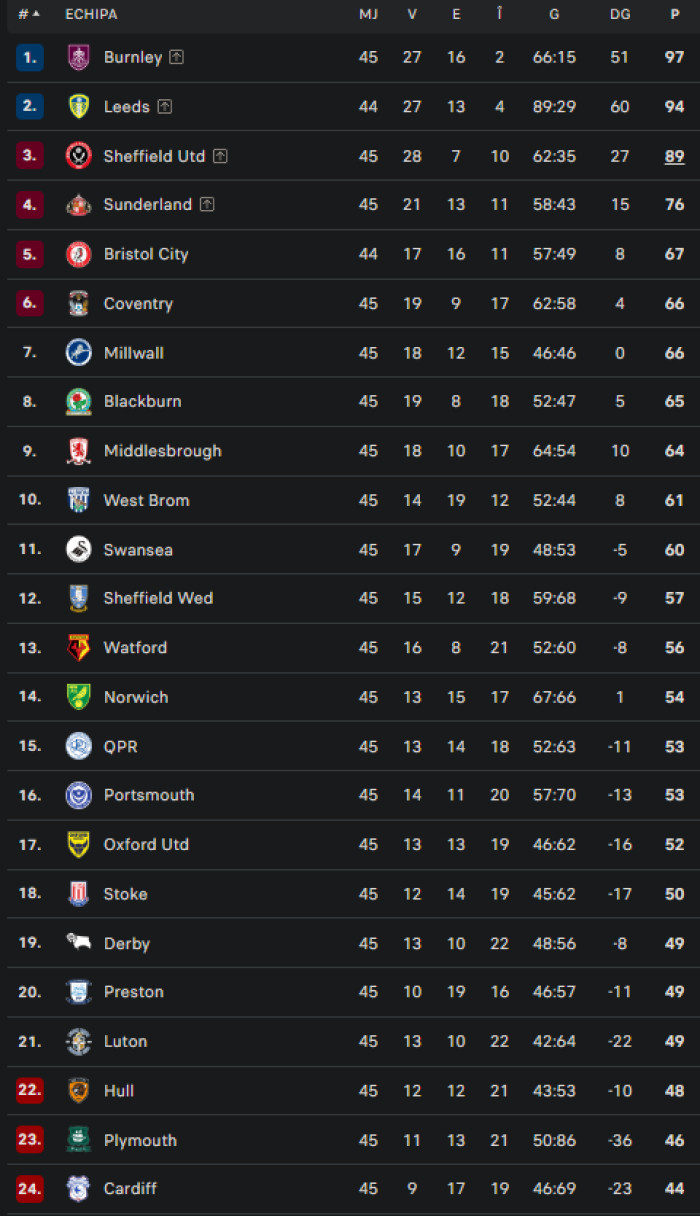Click the Watford club crest
The width and height of the screenshot is (700, 1216).
pyautogui.click(x=78, y=647)
